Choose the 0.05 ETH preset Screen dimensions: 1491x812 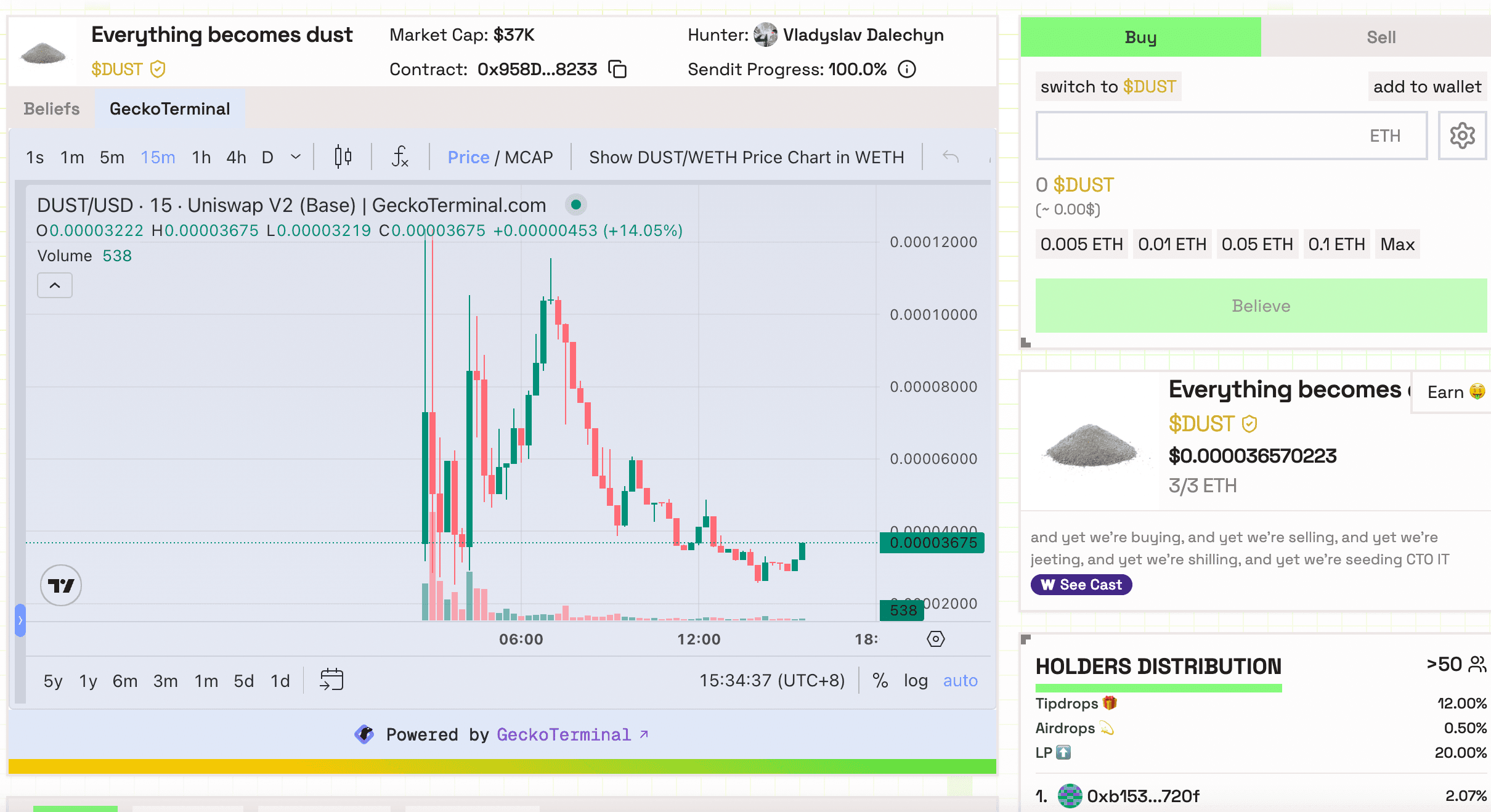click(x=1257, y=244)
